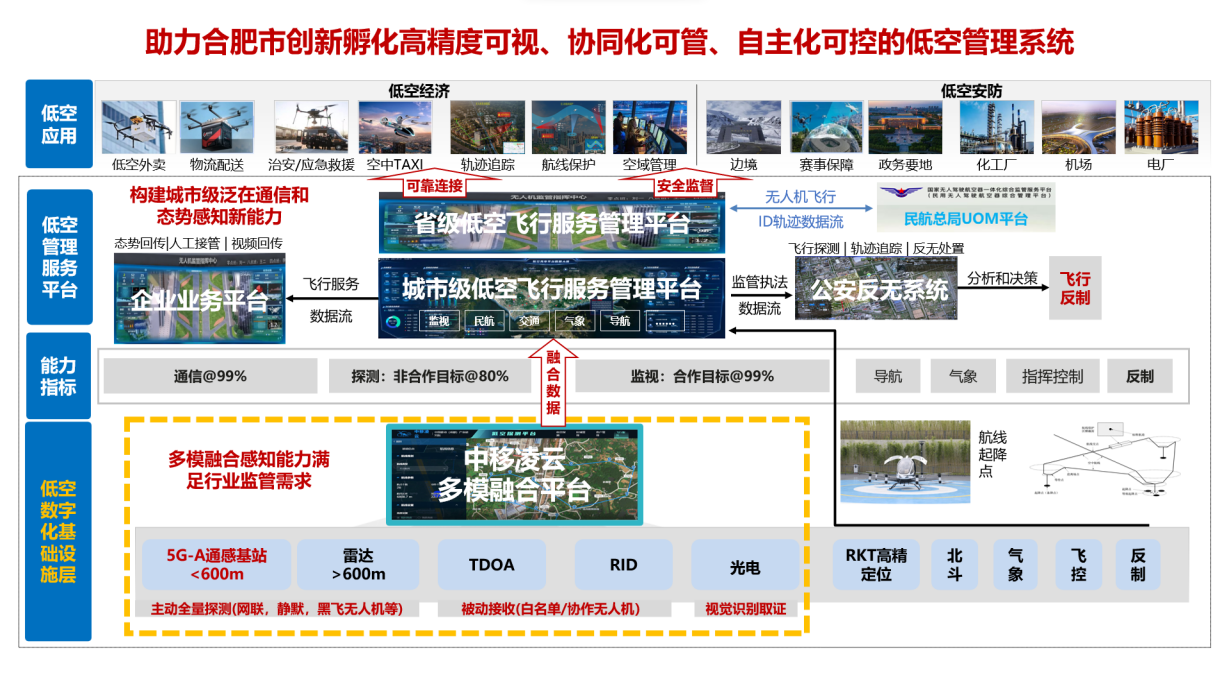Select the 低空管理服务平台 side label
The image size is (1229, 693).
click(x=59, y=257)
